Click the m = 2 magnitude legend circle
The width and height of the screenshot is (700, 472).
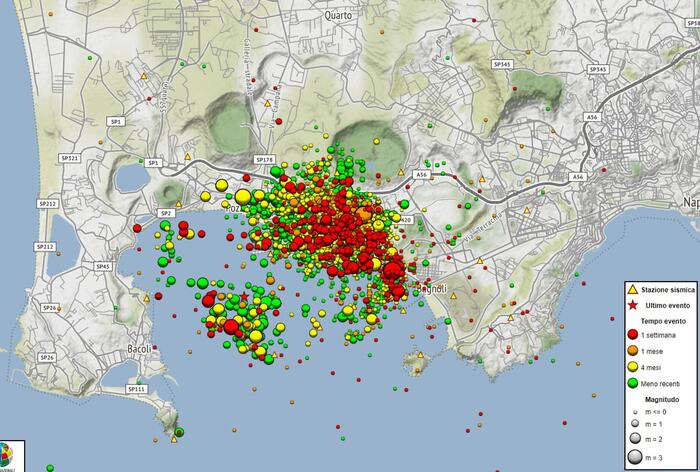(x=634, y=439)
